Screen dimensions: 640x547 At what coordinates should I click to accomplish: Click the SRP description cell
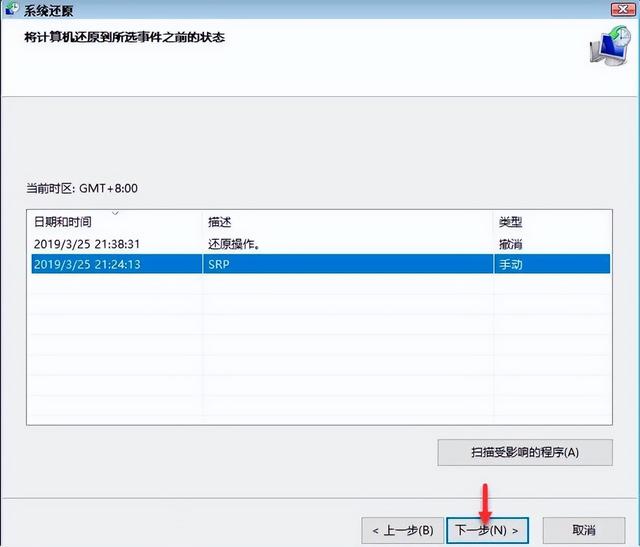(x=219, y=264)
